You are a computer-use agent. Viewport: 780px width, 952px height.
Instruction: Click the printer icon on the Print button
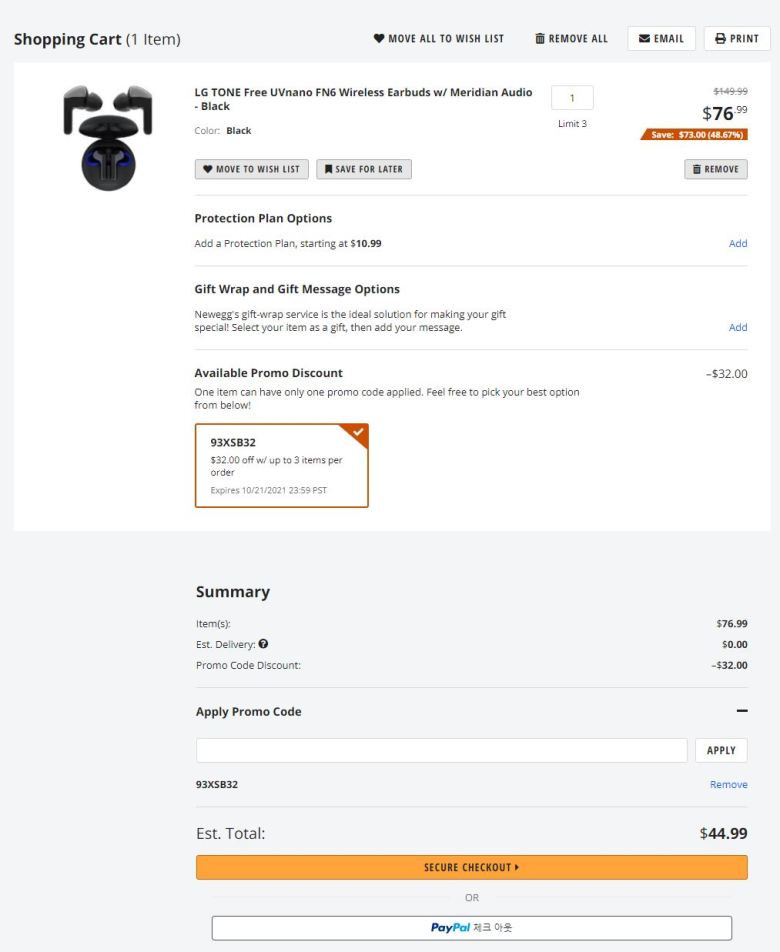coord(720,38)
